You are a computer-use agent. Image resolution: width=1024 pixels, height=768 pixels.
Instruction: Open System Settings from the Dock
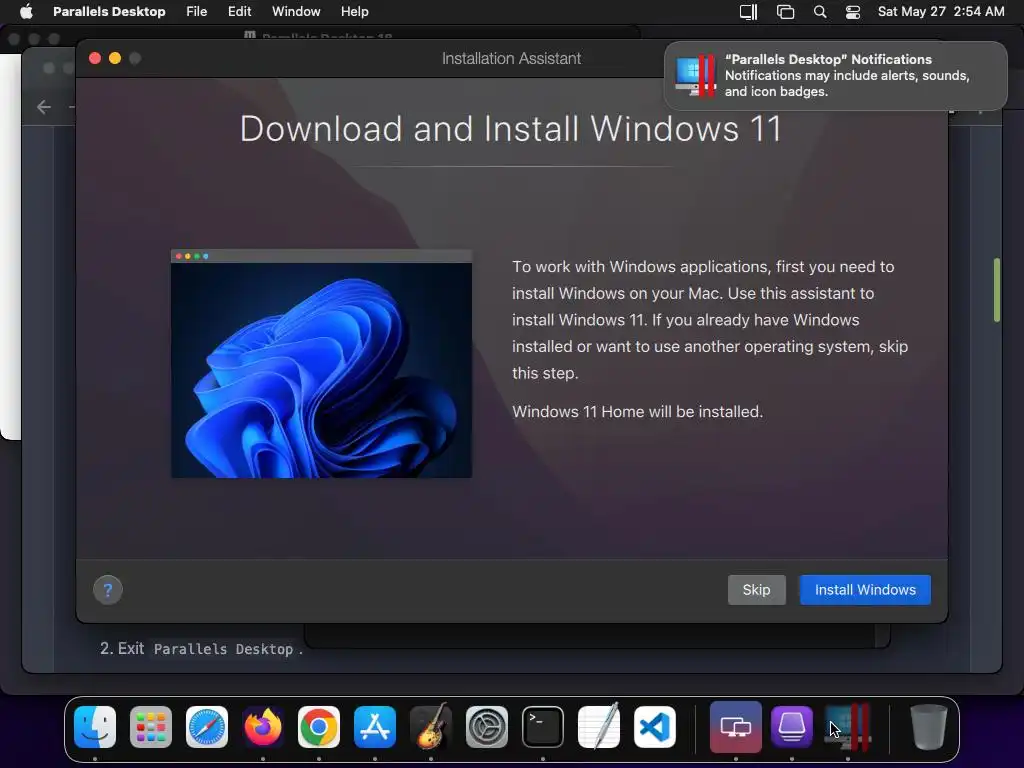(x=487, y=727)
